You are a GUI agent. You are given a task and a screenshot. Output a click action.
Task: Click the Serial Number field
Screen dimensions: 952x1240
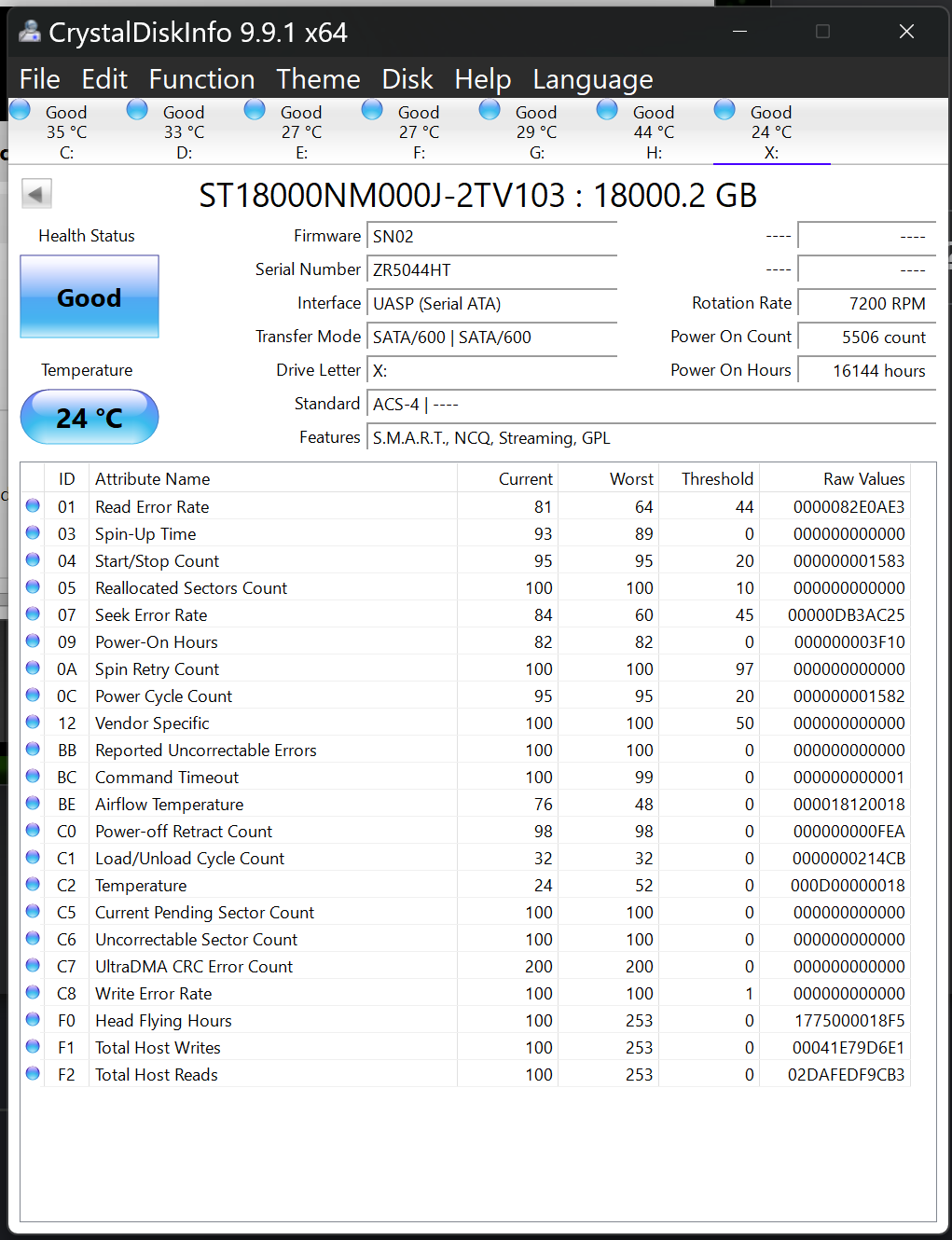(x=492, y=270)
